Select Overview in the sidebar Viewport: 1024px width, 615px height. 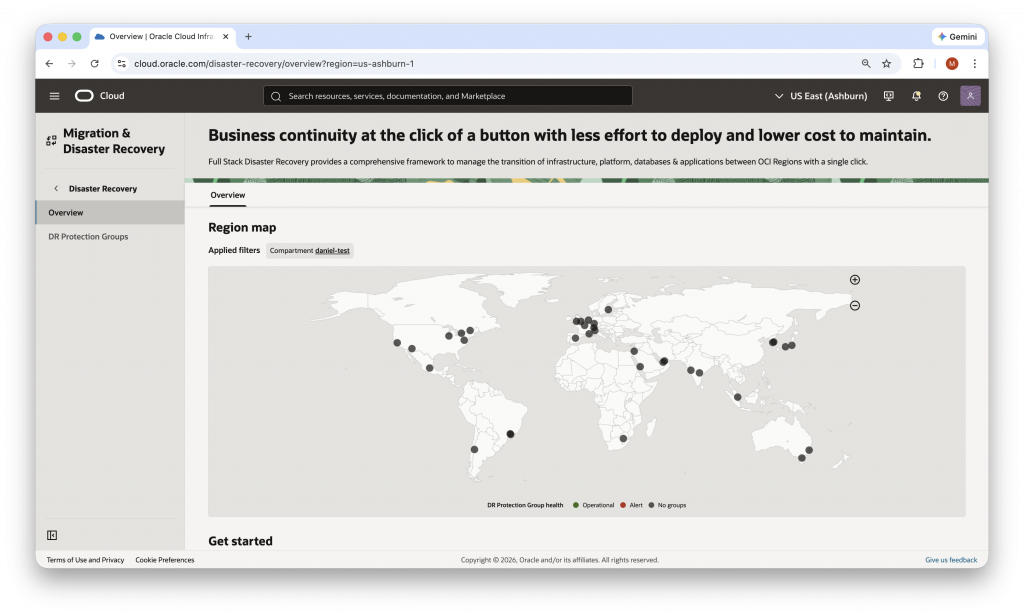110,212
